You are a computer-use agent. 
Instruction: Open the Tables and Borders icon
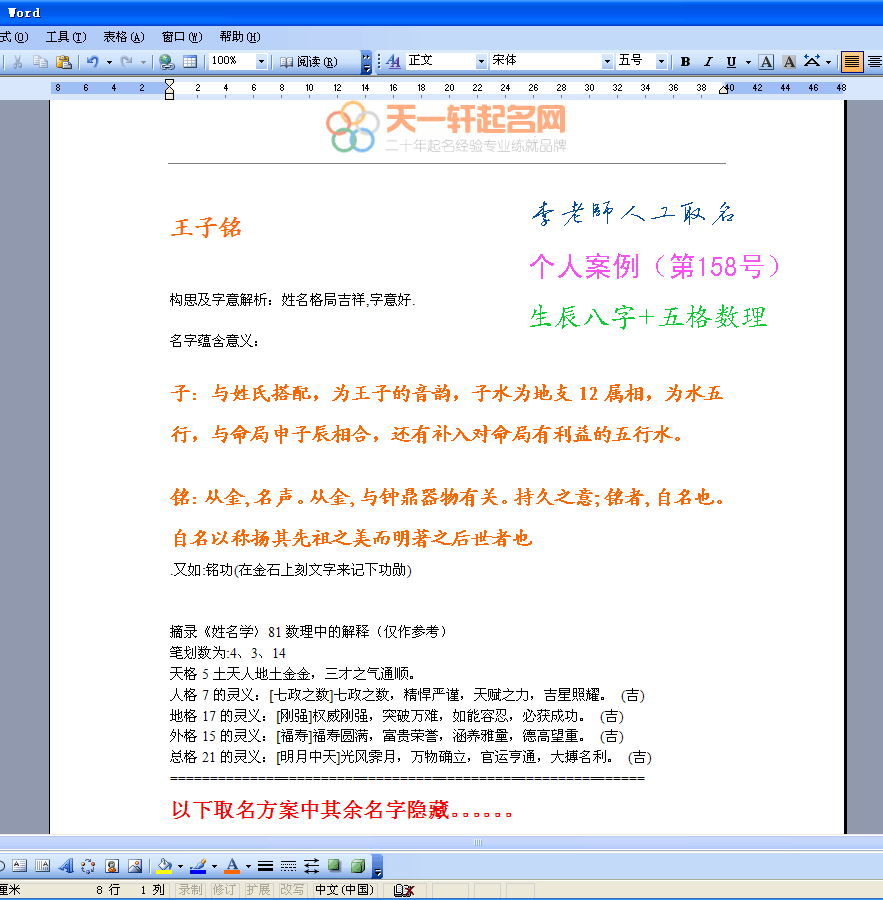[x=189, y=61]
